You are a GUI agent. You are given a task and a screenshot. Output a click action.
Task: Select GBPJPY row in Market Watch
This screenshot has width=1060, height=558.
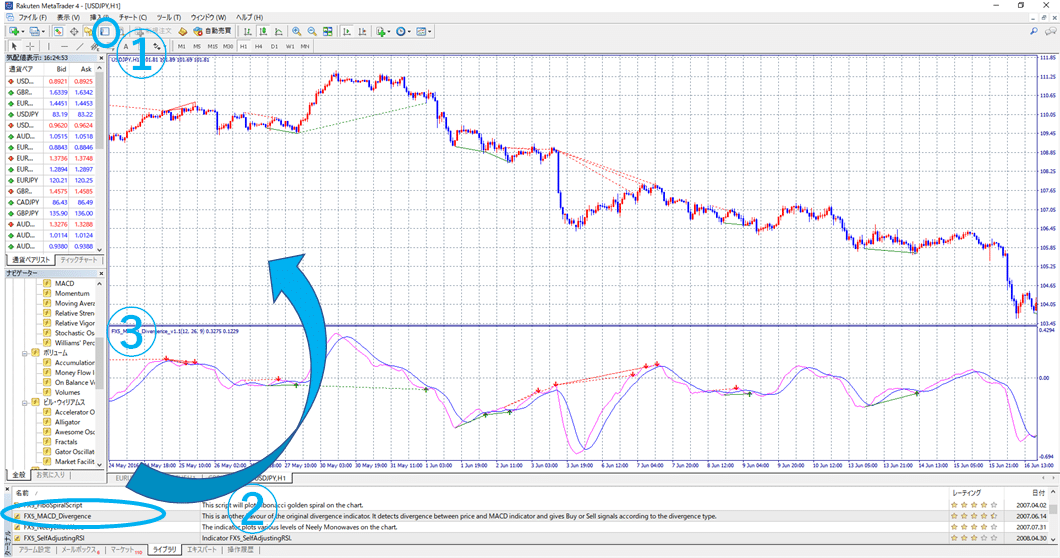click(x=51, y=213)
